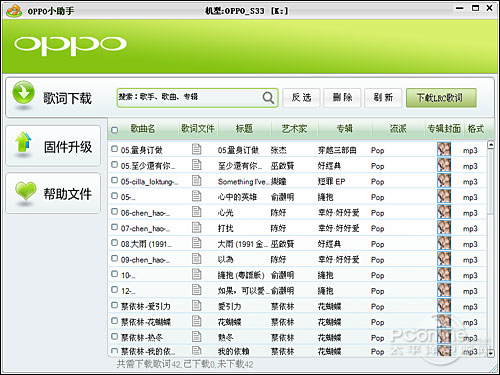This screenshot has height=375, width=500.
Task: Click lyrics file icon for 05-cilla_loktung
Action: pyautogui.click(x=197, y=180)
